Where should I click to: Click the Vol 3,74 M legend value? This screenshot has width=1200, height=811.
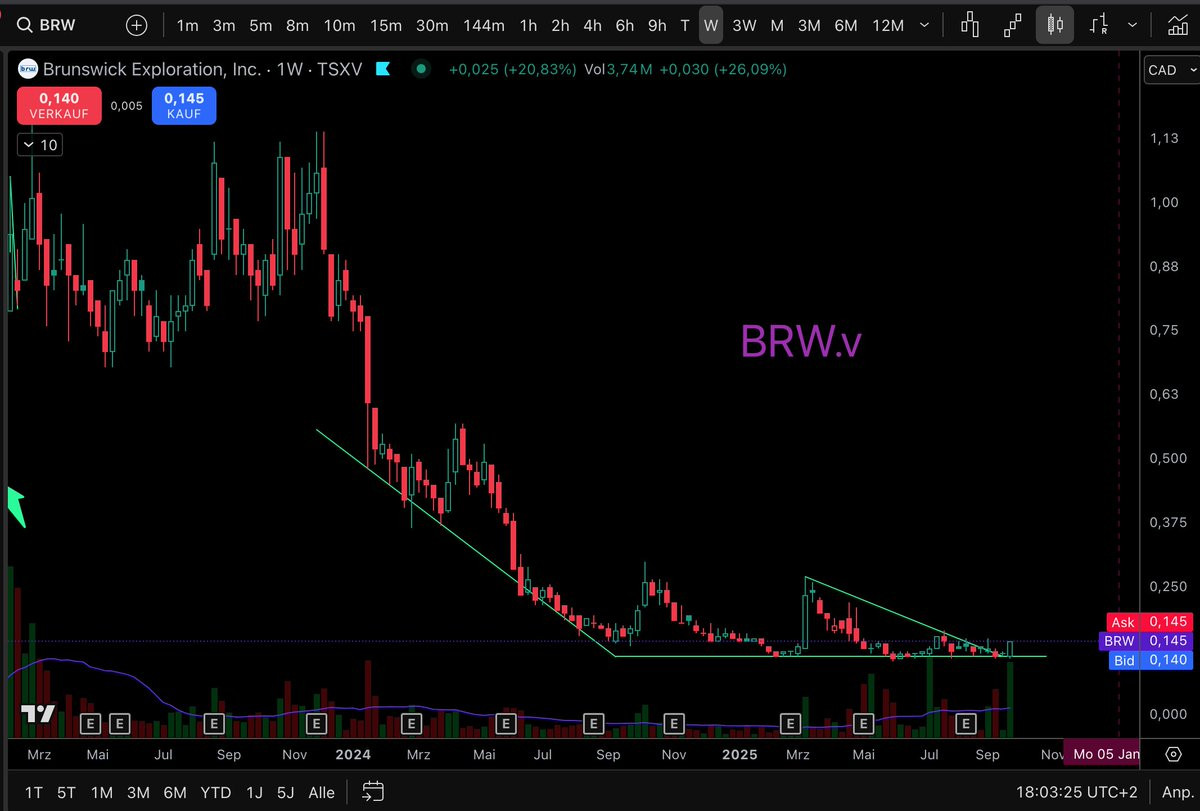point(618,69)
